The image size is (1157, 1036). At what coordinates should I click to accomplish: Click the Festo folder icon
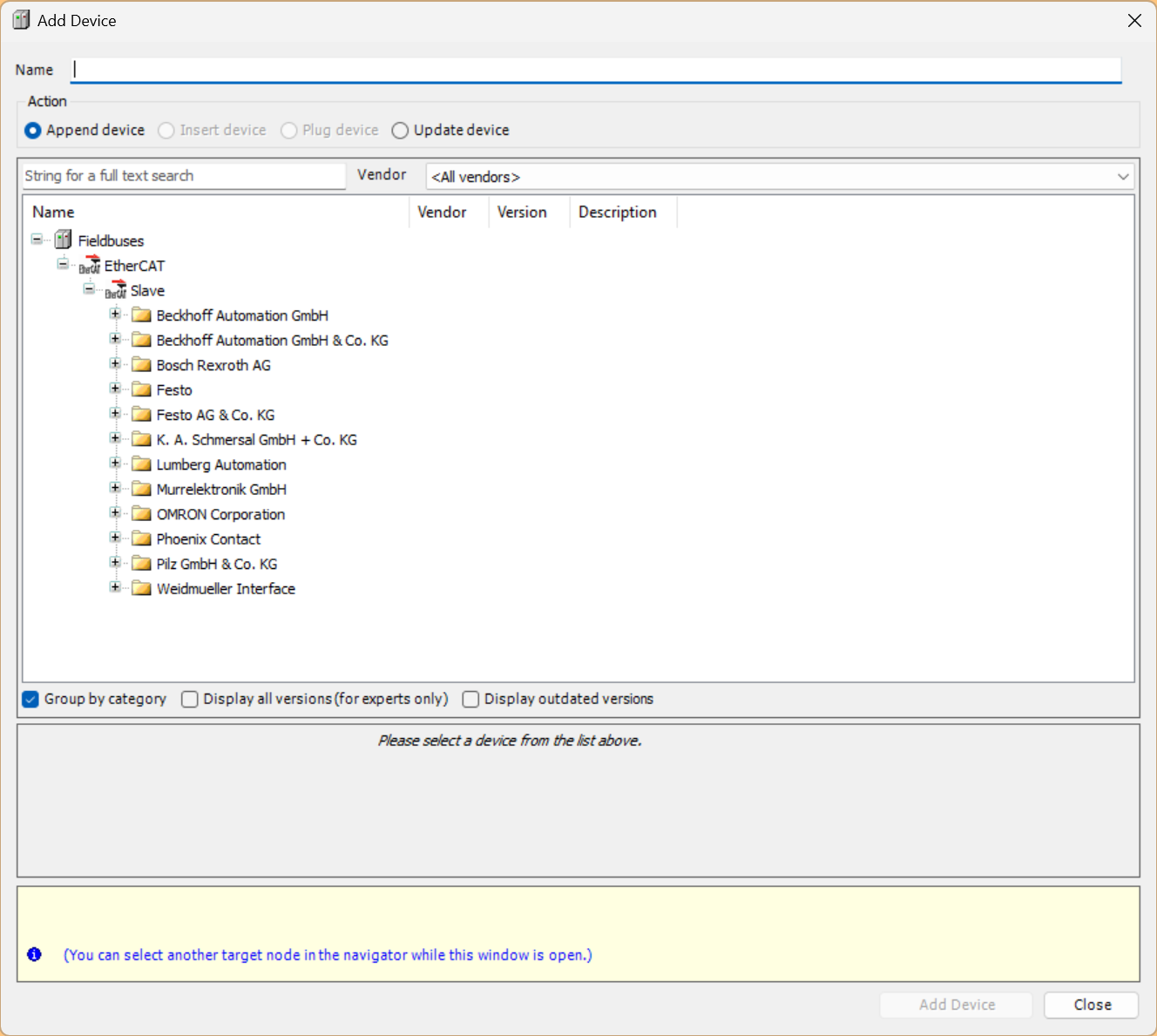tap(142, 389)
